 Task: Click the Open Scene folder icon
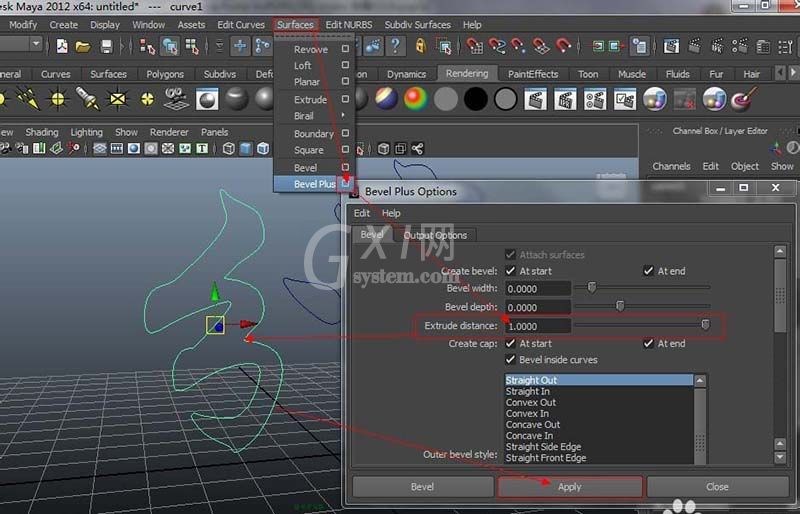coord(83,47)
